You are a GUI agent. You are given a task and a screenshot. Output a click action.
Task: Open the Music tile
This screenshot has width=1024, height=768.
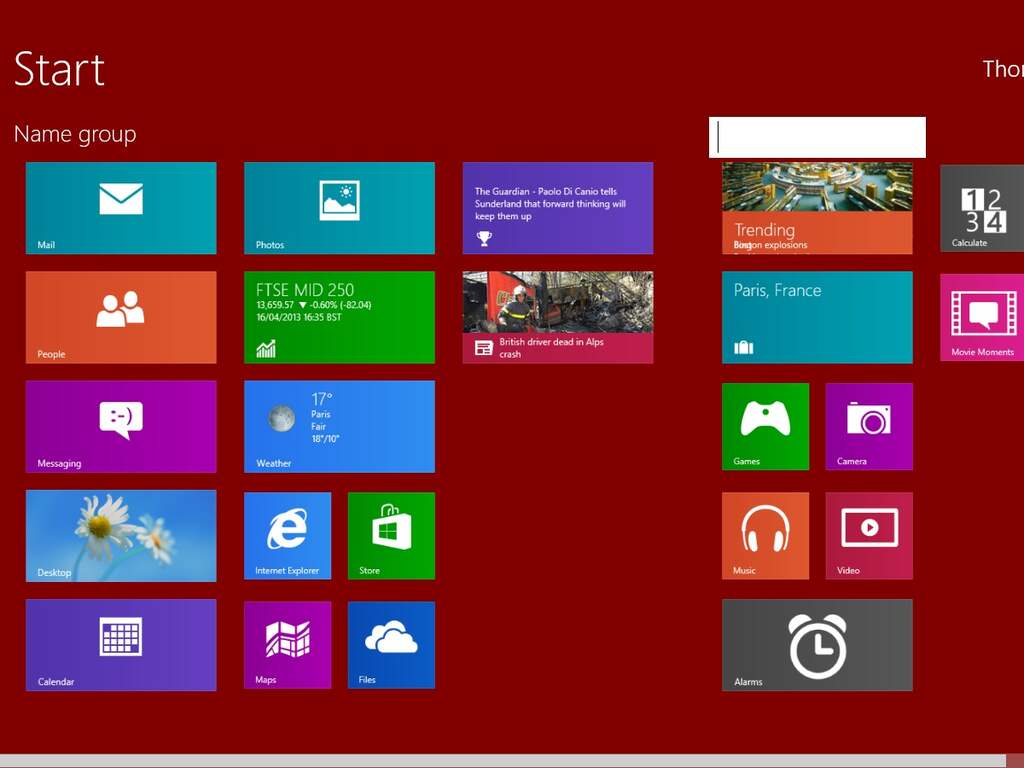765,536
